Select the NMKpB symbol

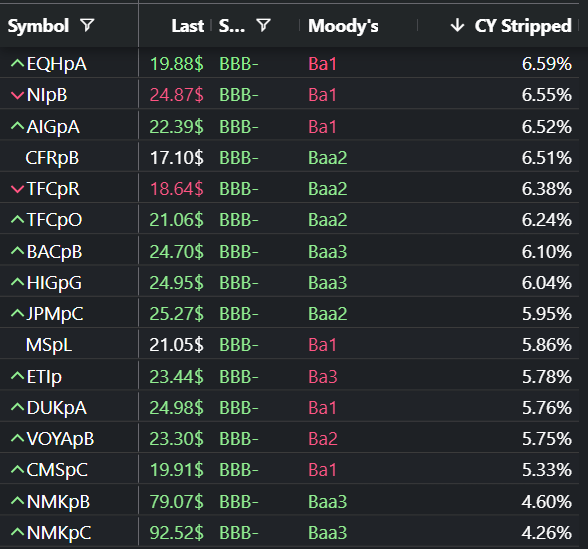58,501
